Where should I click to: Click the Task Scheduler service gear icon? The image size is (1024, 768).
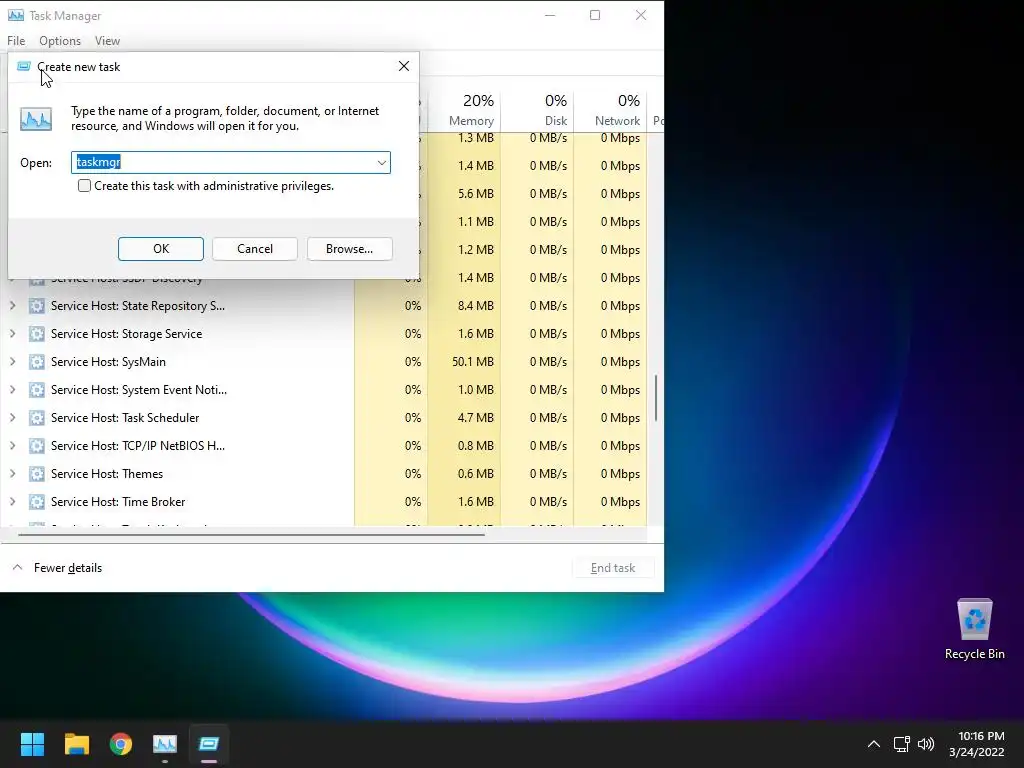[37, 418]
